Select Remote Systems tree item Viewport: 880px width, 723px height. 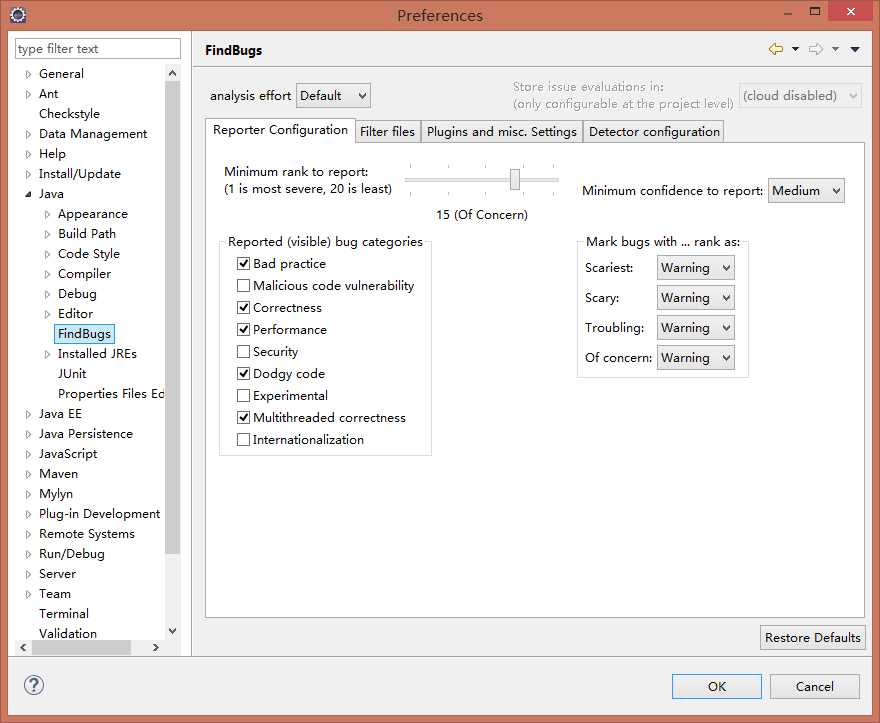[86, 534]
